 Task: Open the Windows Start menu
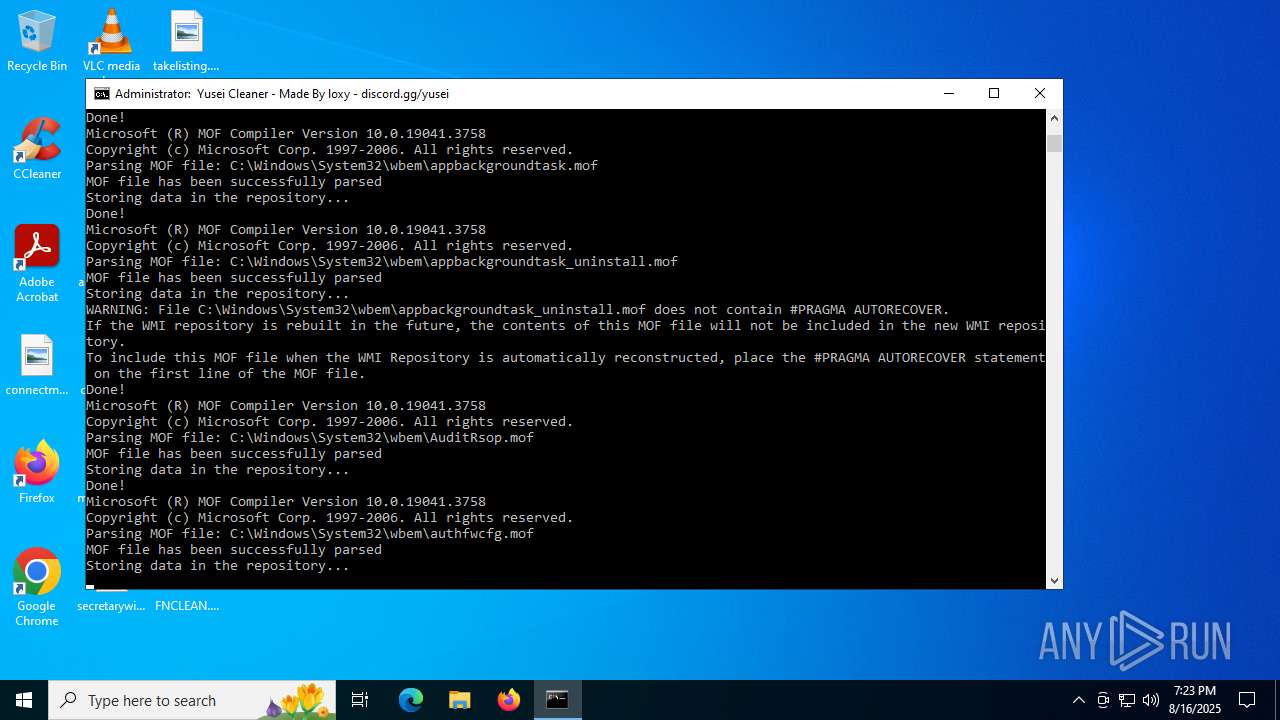(x=24, y=700)
